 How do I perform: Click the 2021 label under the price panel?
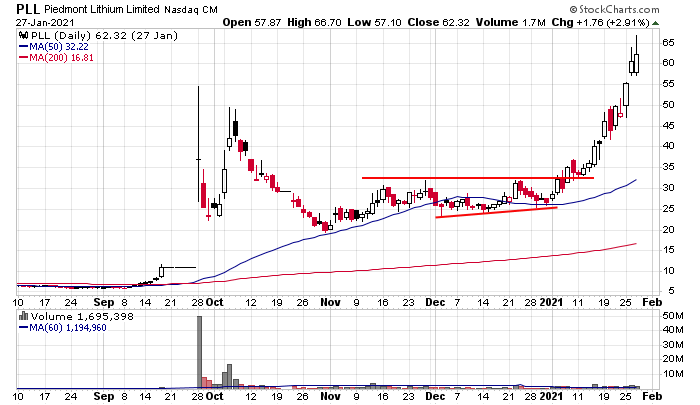551,302
